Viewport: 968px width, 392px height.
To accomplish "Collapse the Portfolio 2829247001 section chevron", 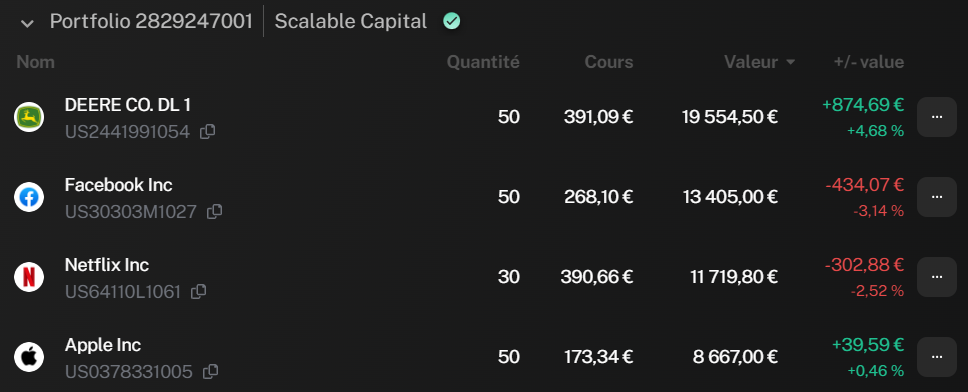I will click(x=27, y=23).
